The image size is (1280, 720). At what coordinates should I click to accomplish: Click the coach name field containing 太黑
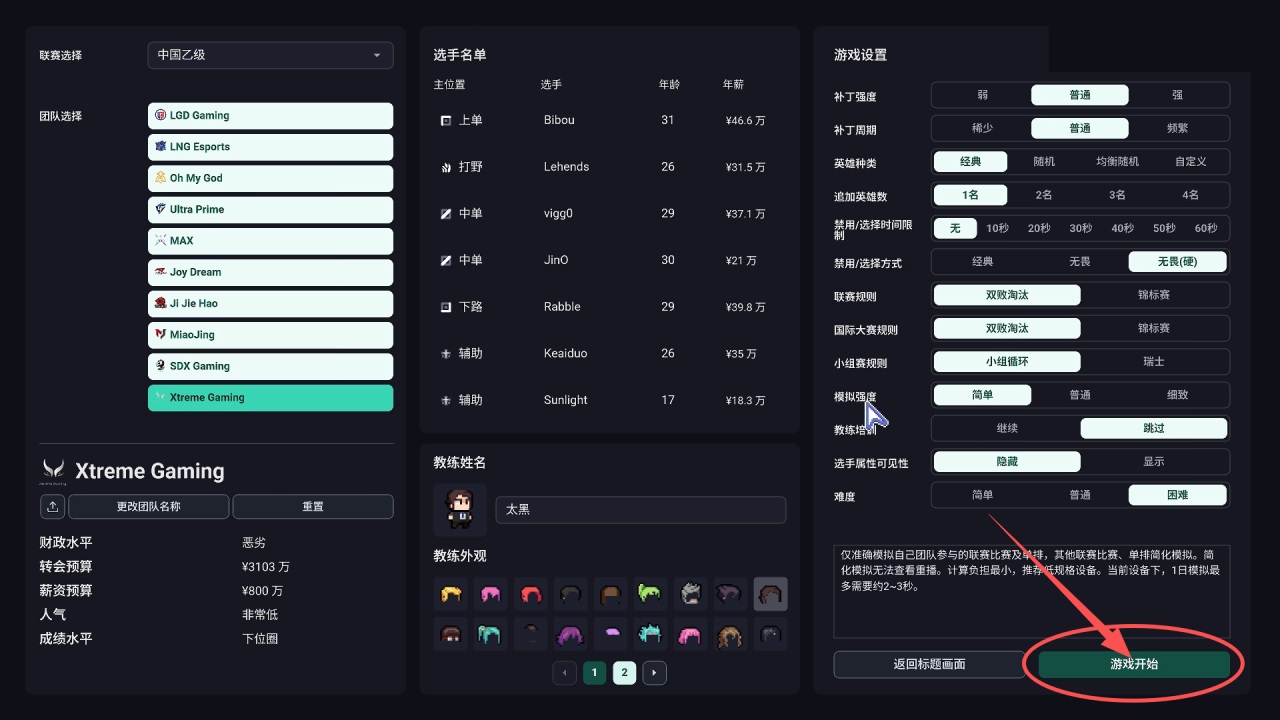click(x=641, y=509)
